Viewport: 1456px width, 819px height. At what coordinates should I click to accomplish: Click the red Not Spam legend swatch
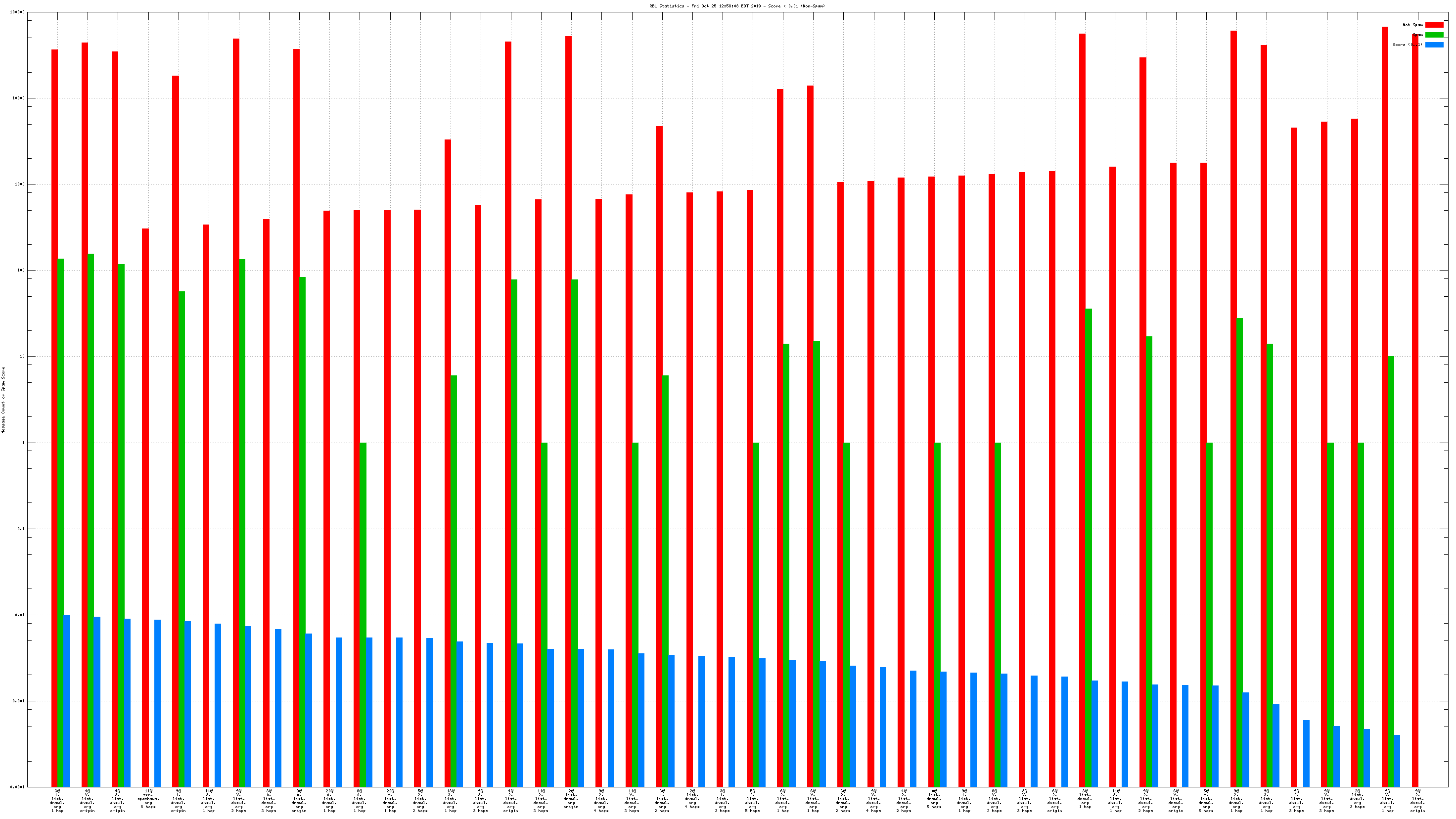pyautogui.click(x=1434, y=25)
